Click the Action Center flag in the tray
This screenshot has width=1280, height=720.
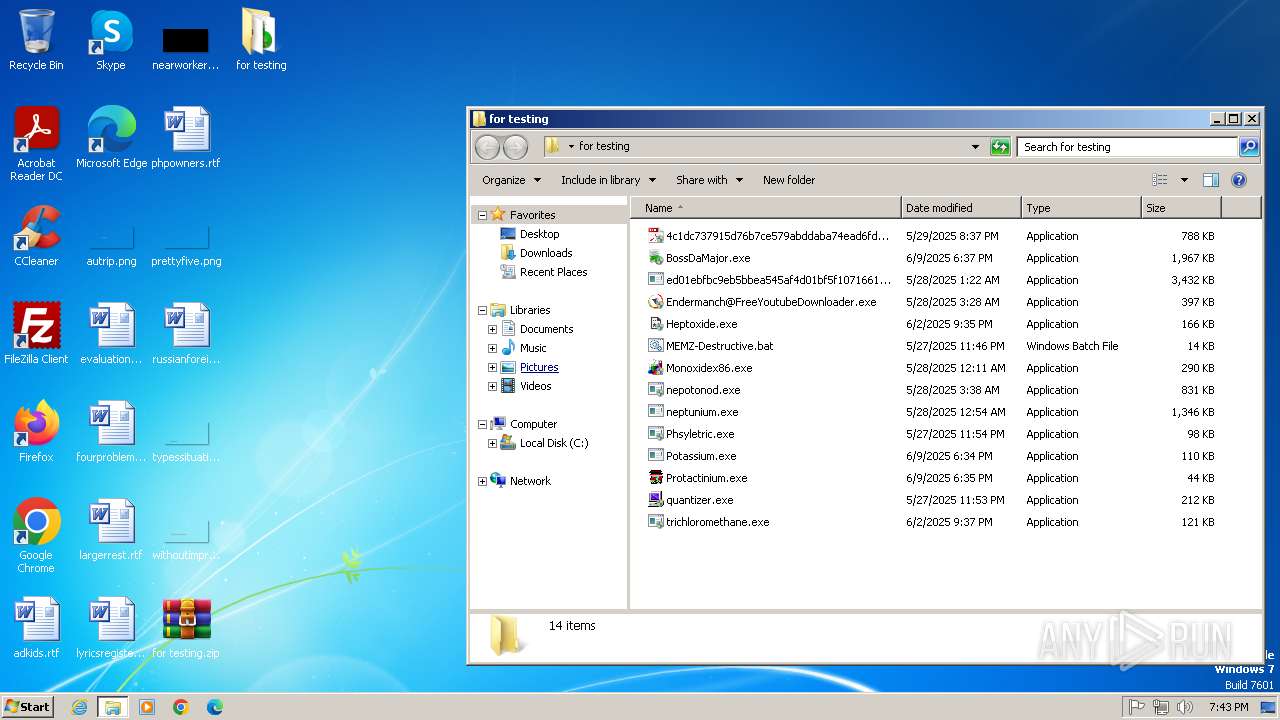(x=1136, y=707)
